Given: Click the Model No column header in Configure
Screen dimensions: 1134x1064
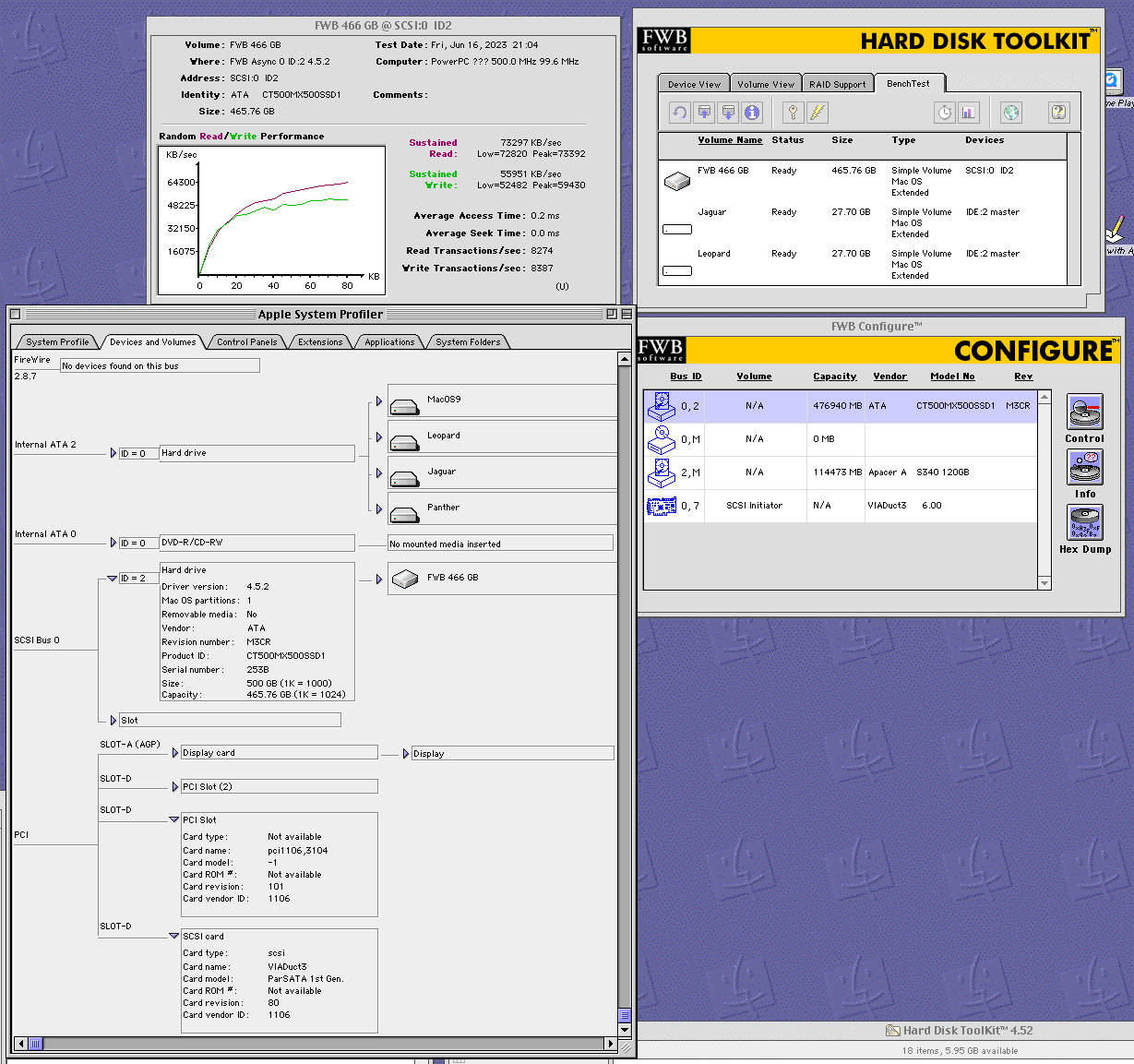Looking at the screenshot, I should (x=952, y=377).
